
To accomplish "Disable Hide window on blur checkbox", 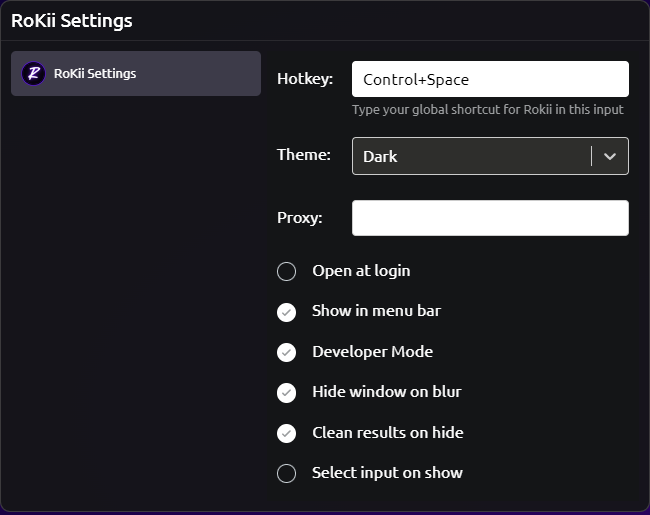I will 286,393.
